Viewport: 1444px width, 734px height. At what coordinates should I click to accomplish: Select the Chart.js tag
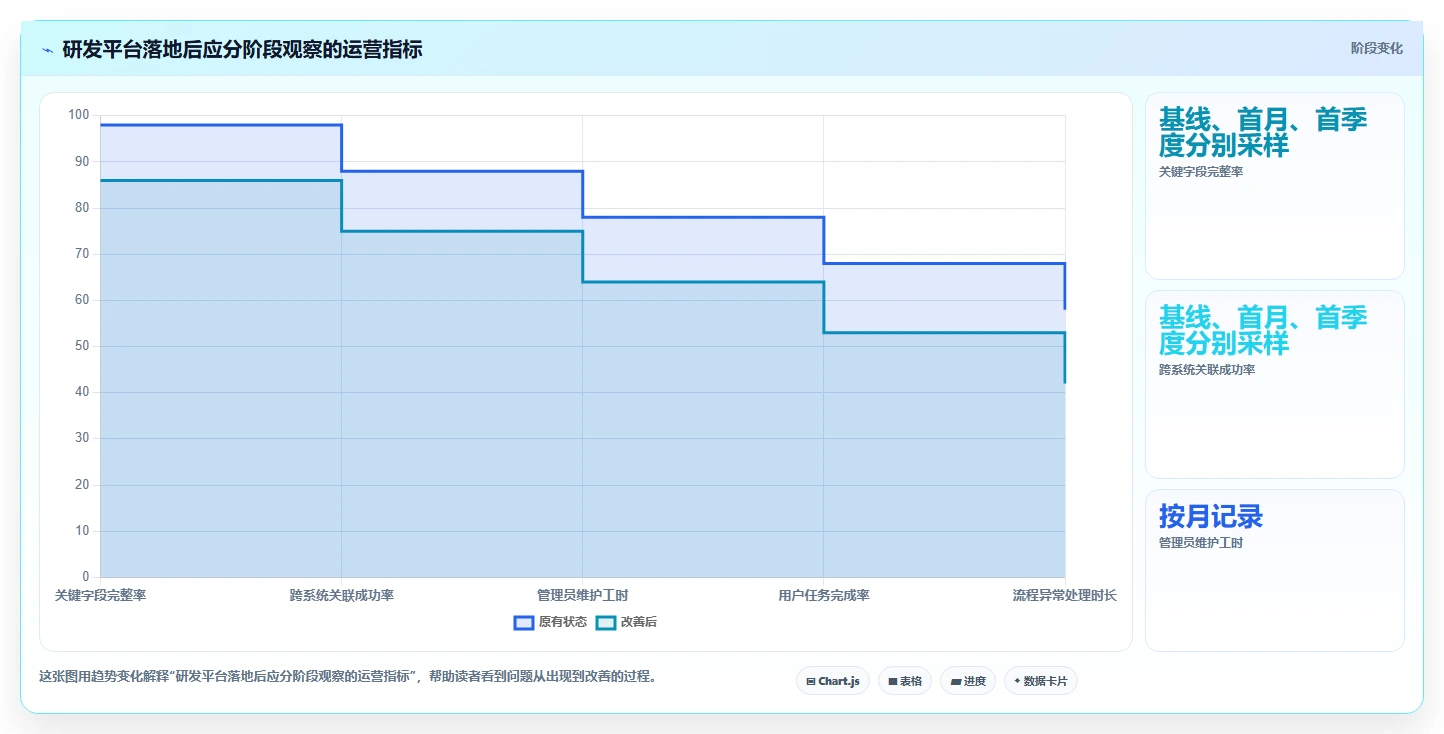pos(833,681)
